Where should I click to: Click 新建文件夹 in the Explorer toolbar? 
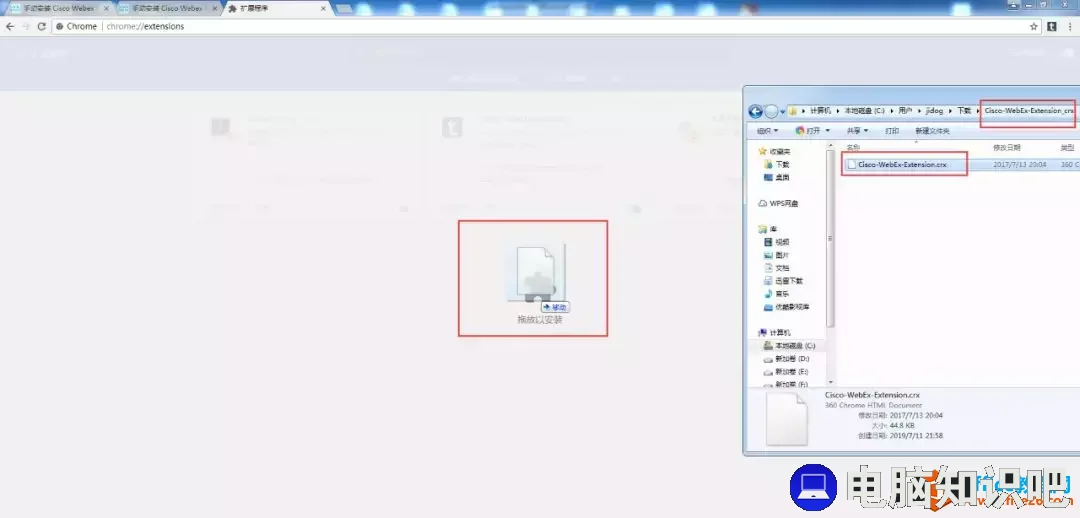point(932,130)
